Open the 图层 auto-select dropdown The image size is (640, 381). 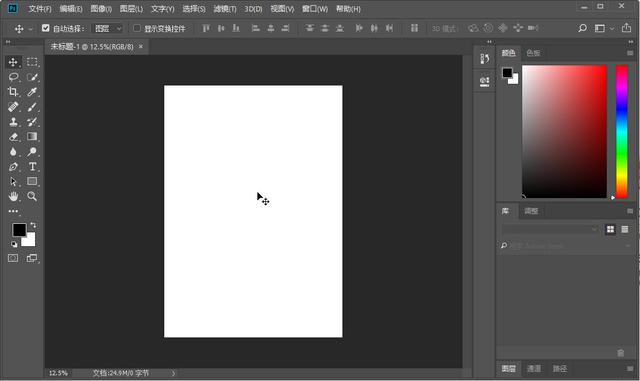coord(107,28)
